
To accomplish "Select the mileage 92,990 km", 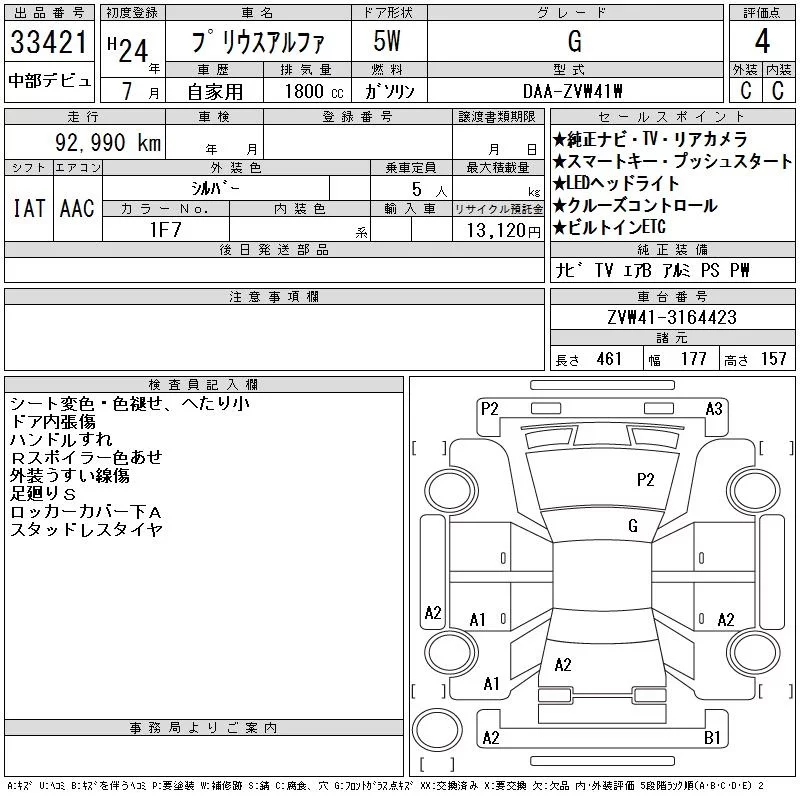I will pyautogui.click(x=108, y=143).
